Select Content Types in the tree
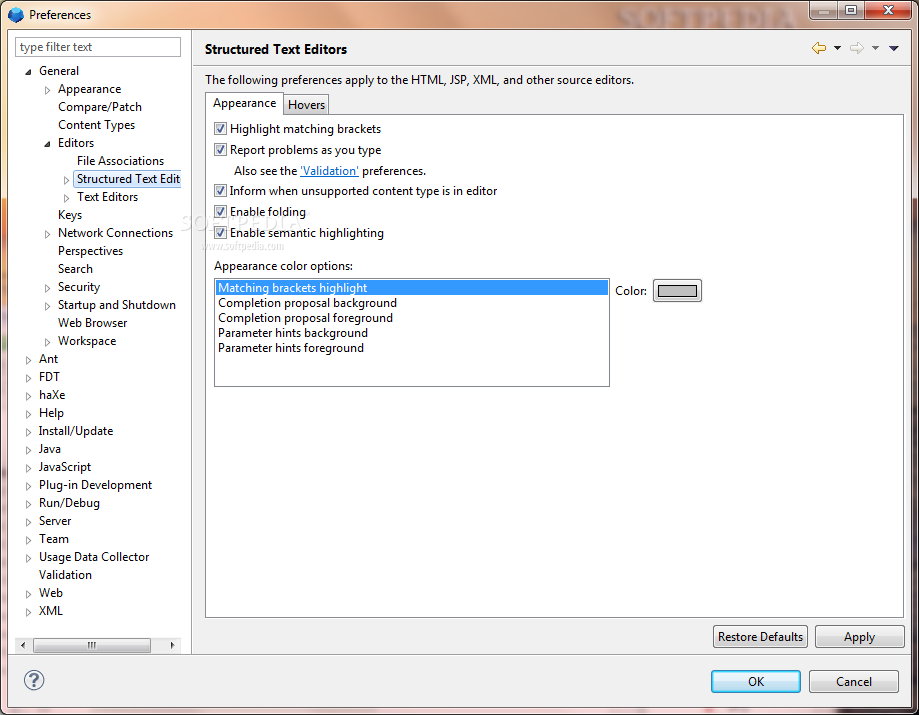 [96, 125]
